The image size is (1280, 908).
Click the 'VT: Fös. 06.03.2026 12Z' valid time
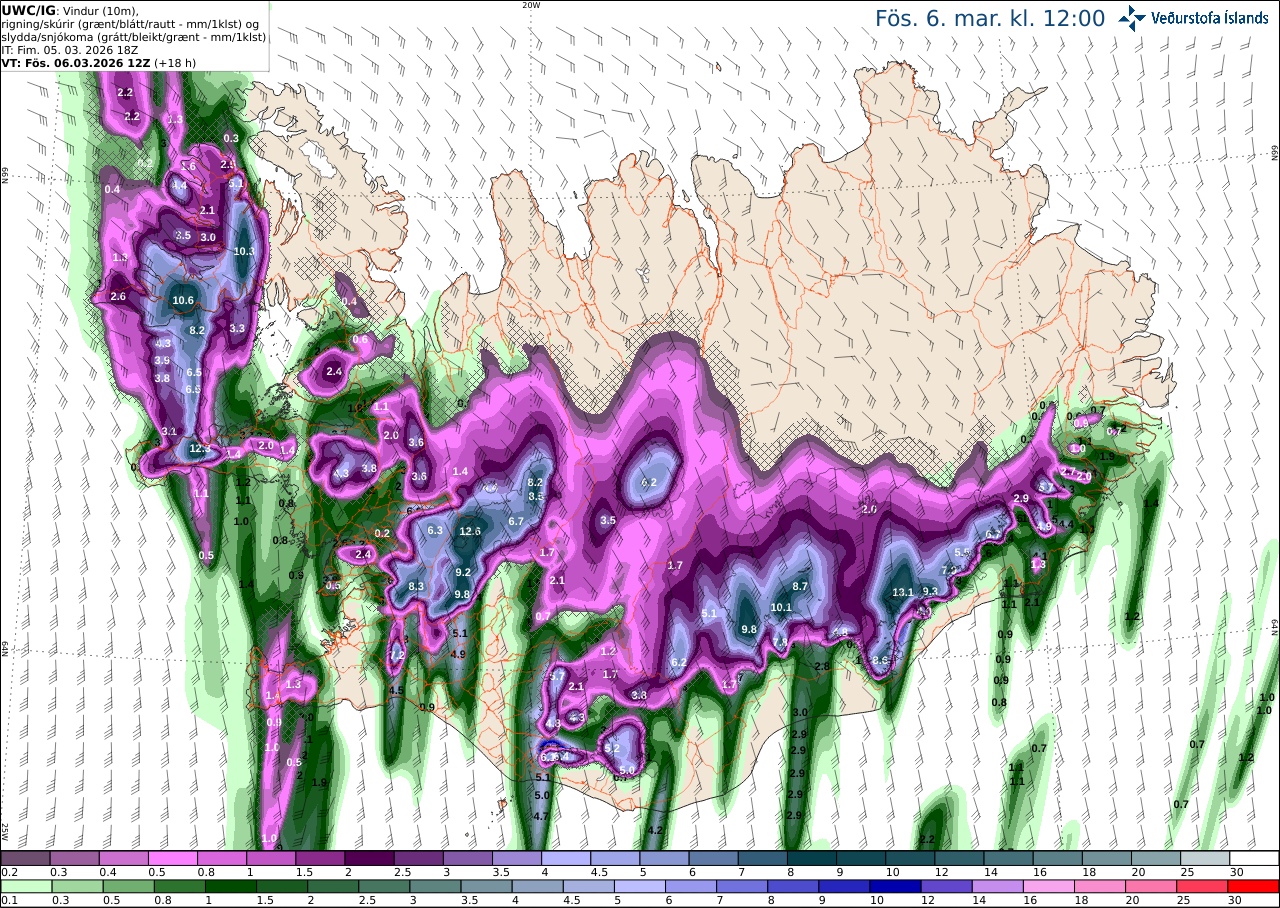76,62
